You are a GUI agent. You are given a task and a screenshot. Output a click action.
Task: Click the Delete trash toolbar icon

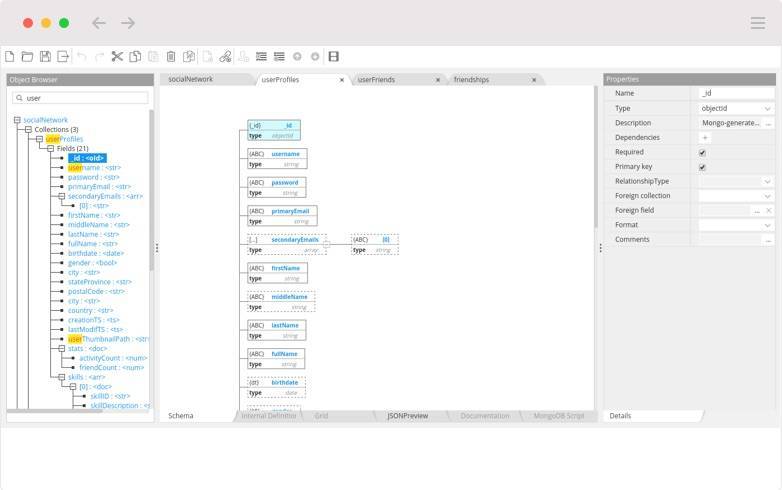tap(171, 57)
